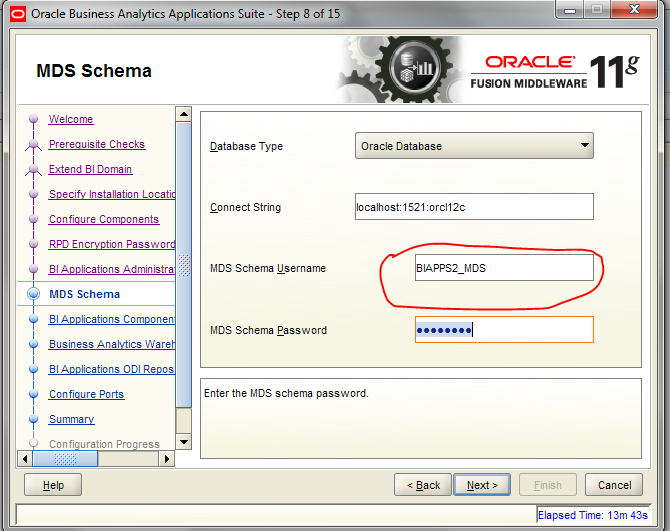Image resolution: width=670 pixels, height=531 pixels.
Task: Open the Configure Ports step
Action: coord(86,394)
